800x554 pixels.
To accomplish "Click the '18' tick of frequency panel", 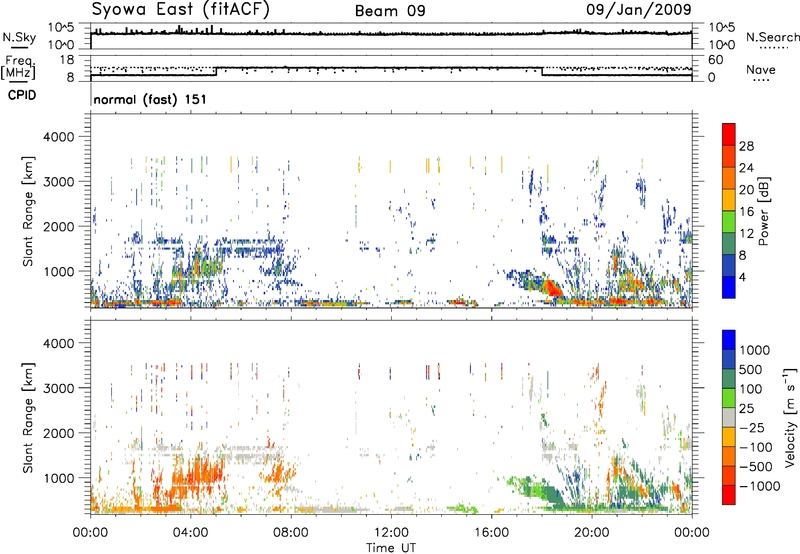I will [x=66, y=60].
